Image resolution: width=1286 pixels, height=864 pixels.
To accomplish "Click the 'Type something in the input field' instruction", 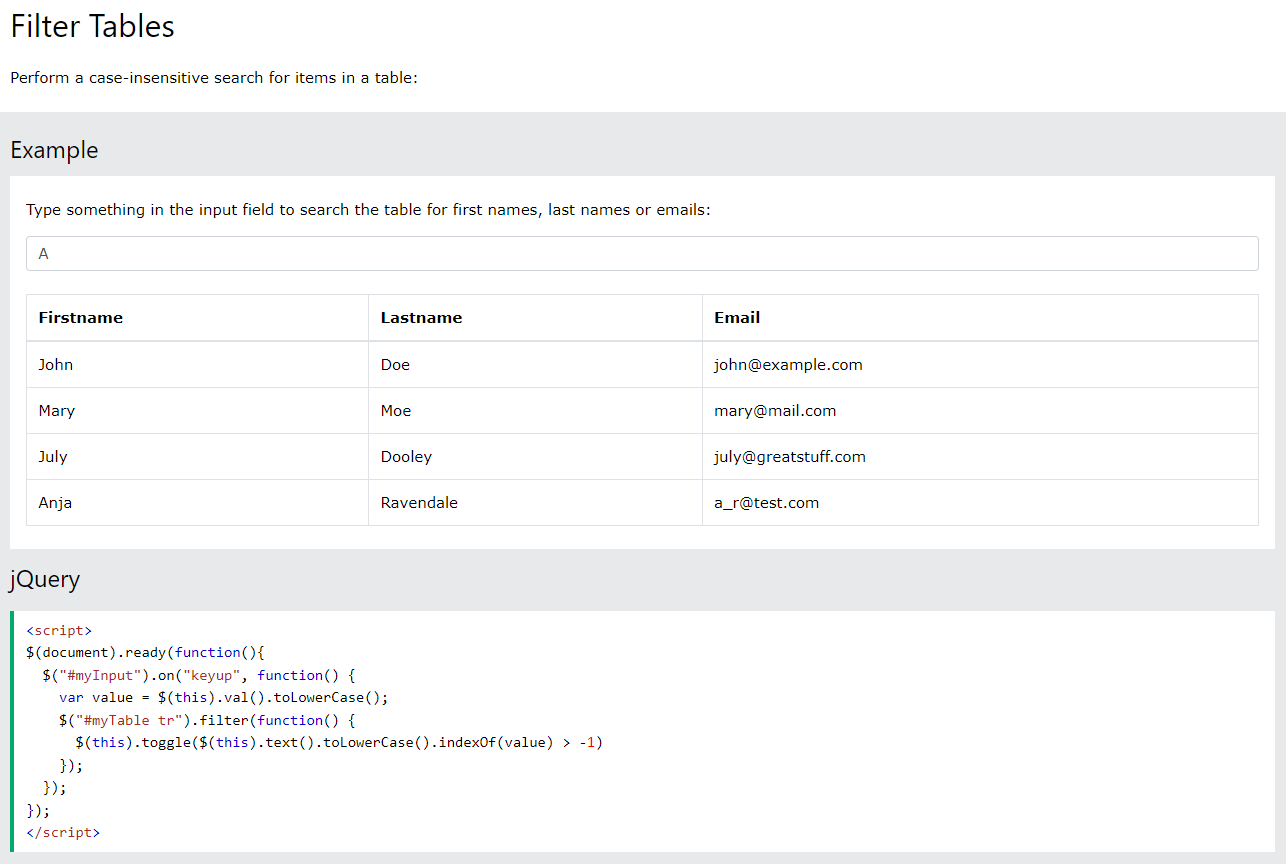I will pyautogui.click(x=368, y=210).
